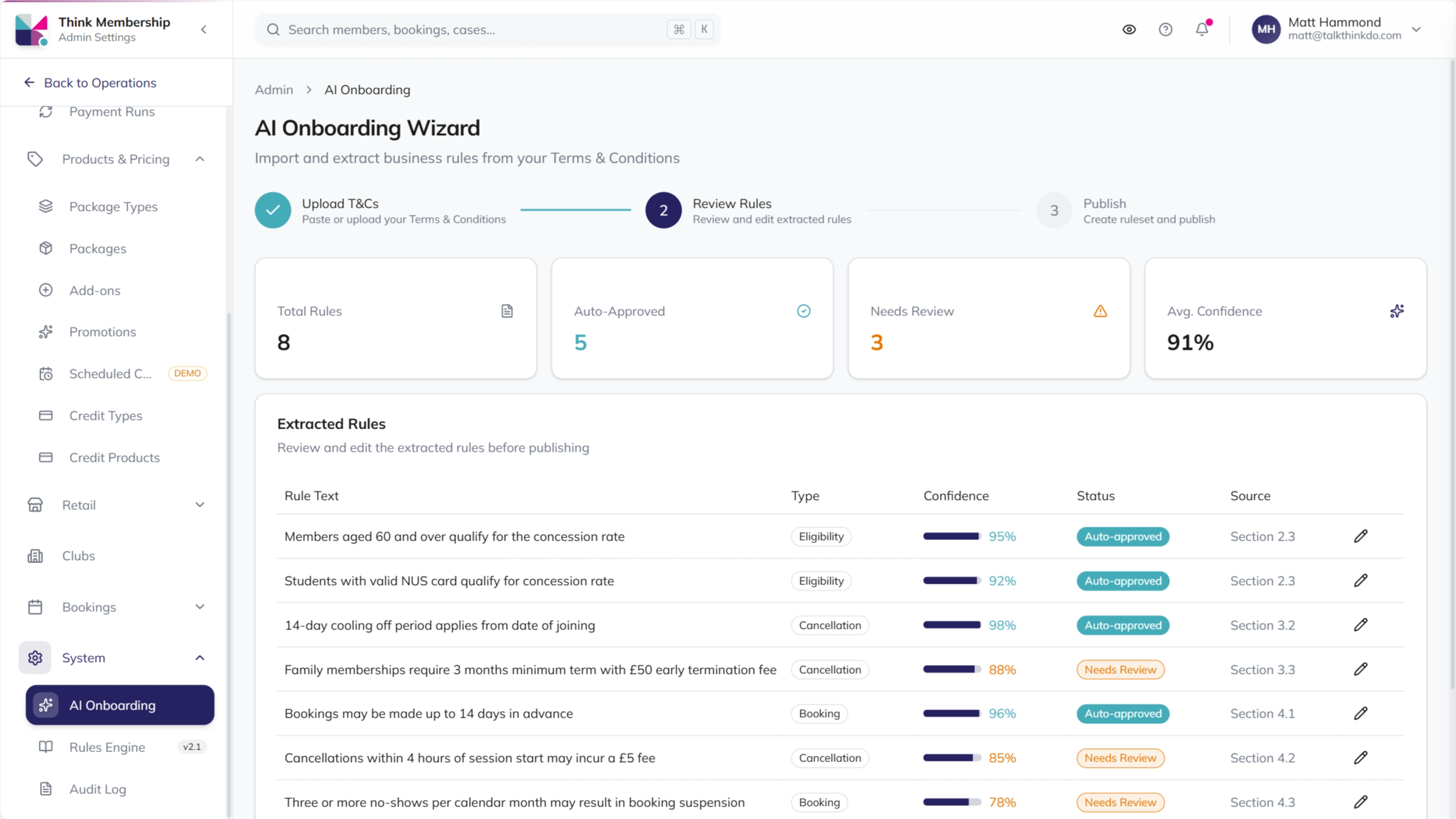The image size is (1456, 819).
Task: Click the DEMO badge
Action: point(188,374)
